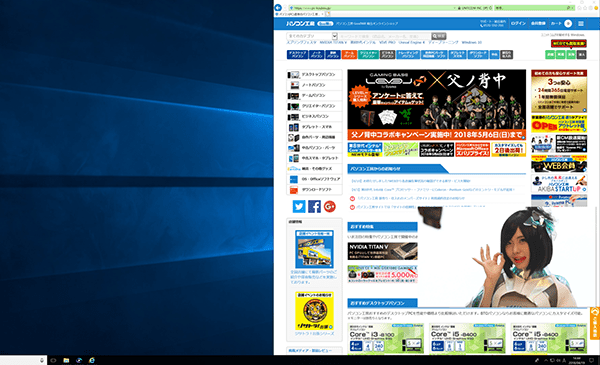Screen dimensions: 600x365
Task: Click the magnifier search button
Action: pos(439,36)
